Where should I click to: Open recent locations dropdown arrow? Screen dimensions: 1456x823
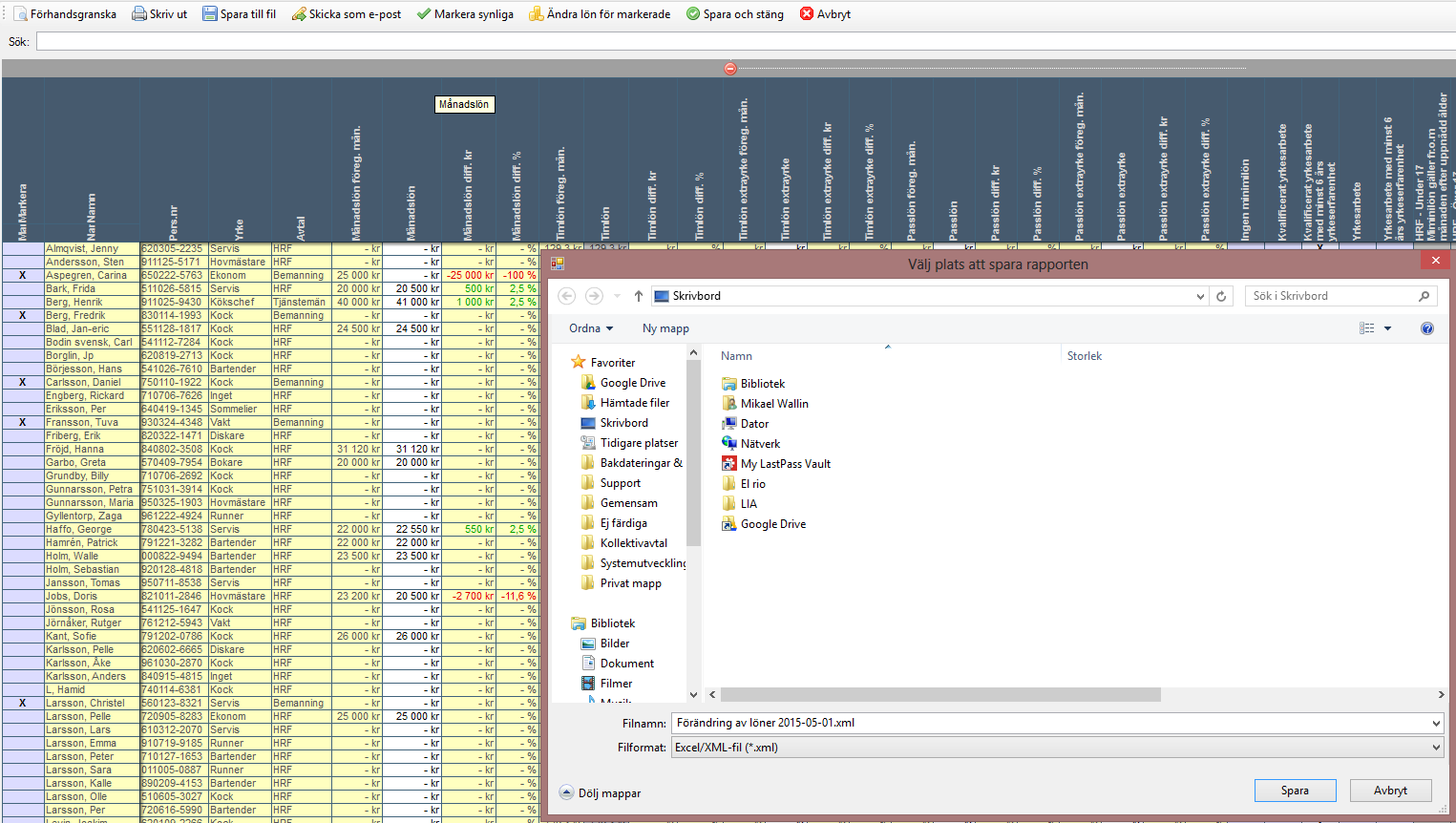pyautogui.click(x=617, y=296)
